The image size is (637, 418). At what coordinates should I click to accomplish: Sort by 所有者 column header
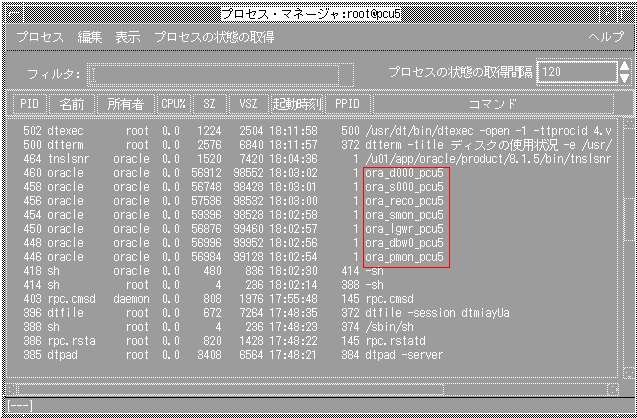click(126, 104)
